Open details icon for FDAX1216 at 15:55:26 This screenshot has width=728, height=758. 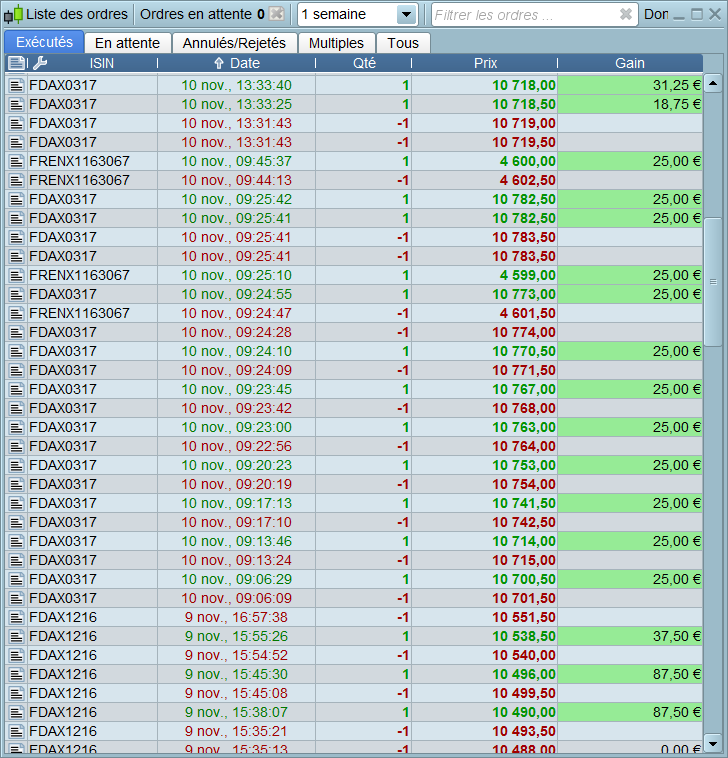16,636
